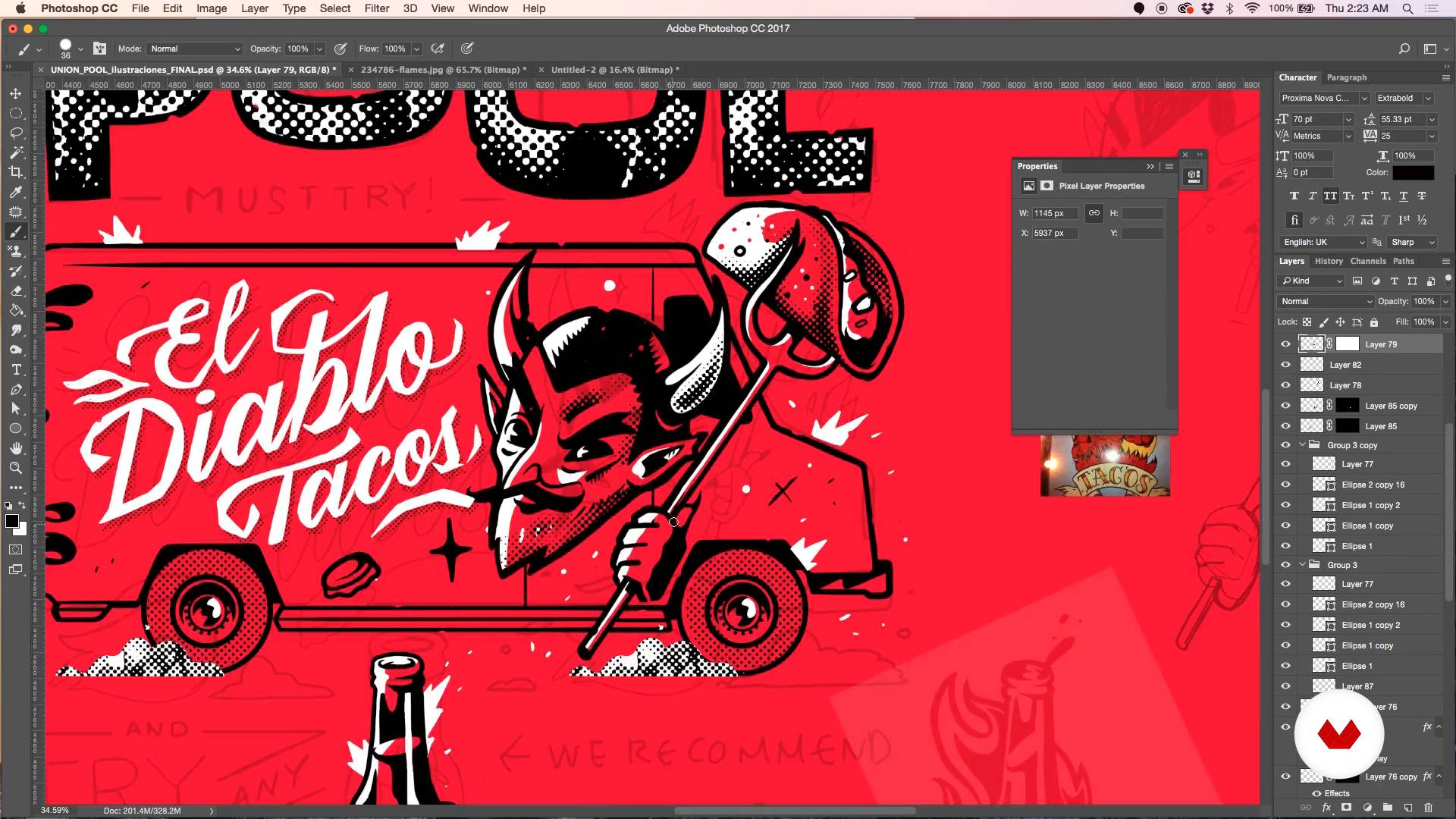Switch to the History tab
Screen dimensions: 1456x819
coord(1329,261)
